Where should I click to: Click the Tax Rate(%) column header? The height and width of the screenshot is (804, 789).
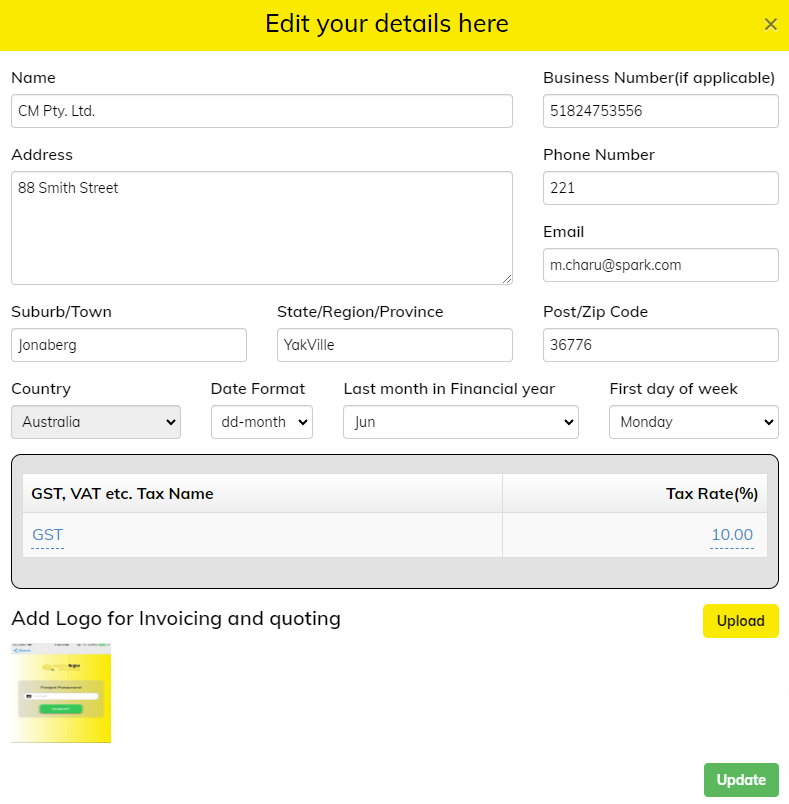(711, 493)
